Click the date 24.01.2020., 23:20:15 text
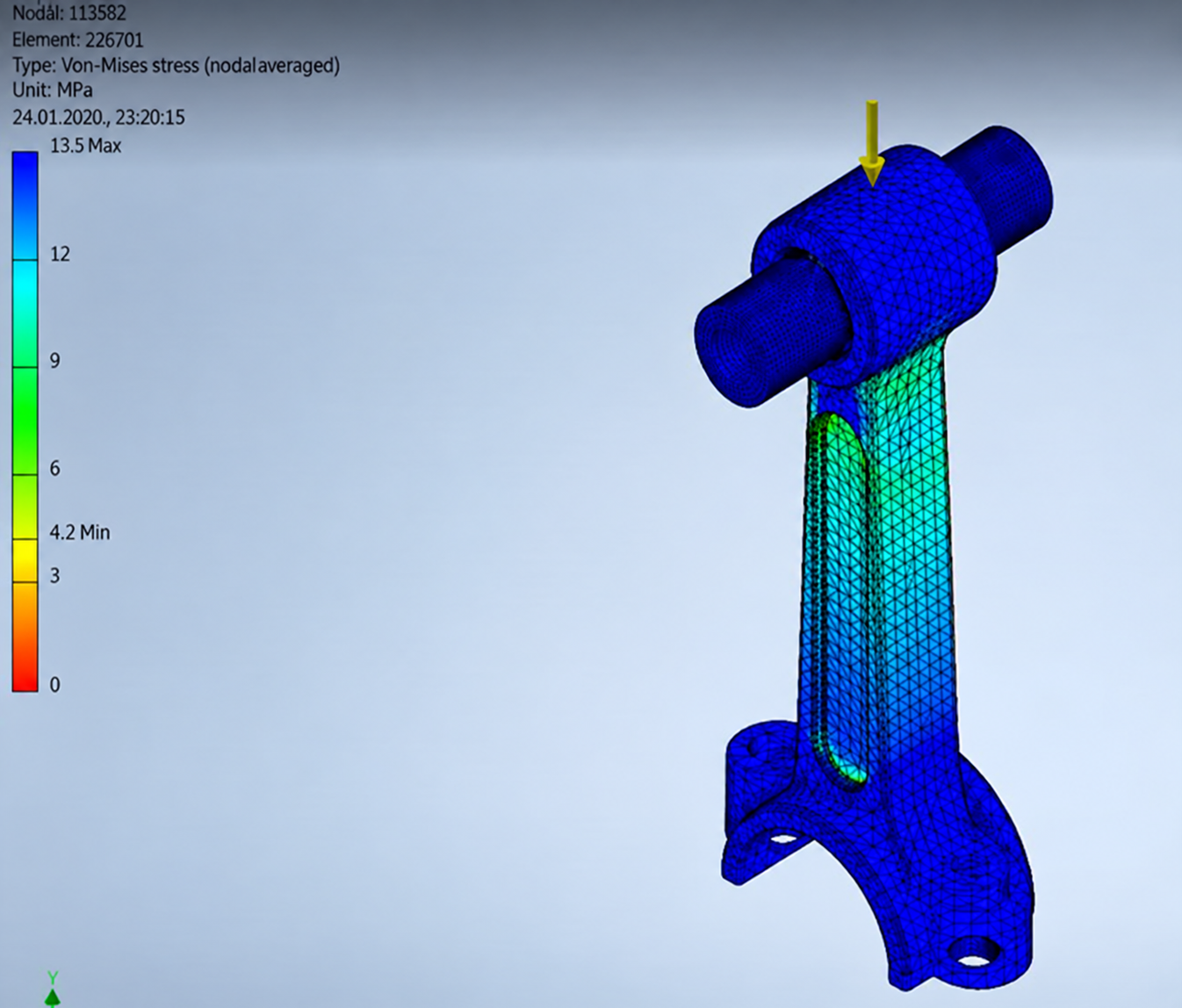The width and height of the screenshot is (1182, 1008). 98,117
